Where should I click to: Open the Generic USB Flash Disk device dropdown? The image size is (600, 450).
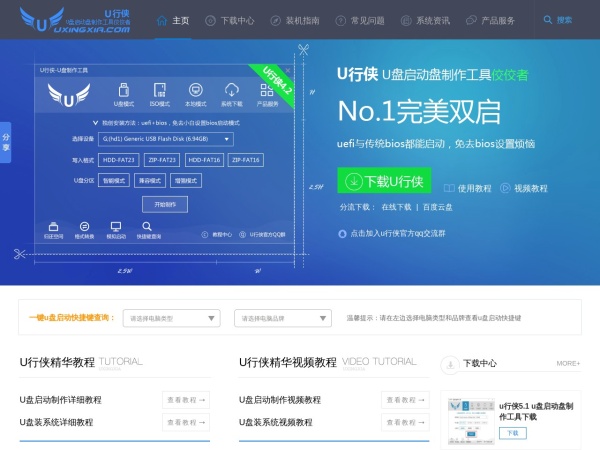point(166,139)
